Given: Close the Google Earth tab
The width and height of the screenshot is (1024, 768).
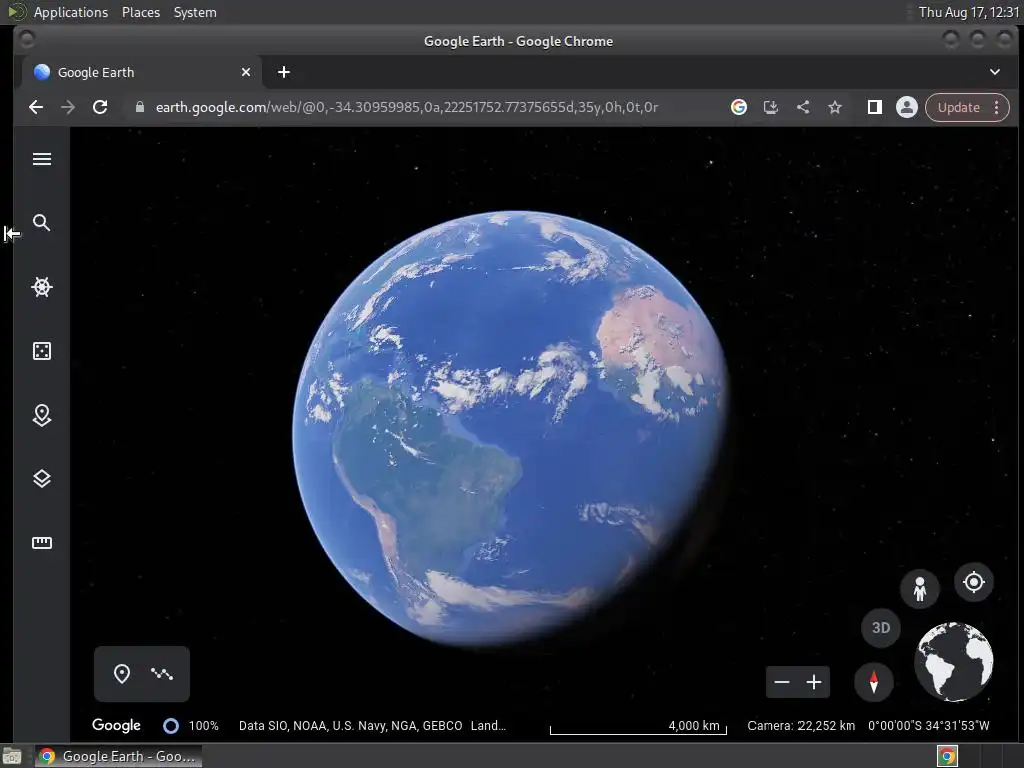Looking at the screenshot, I should [246, 72].
